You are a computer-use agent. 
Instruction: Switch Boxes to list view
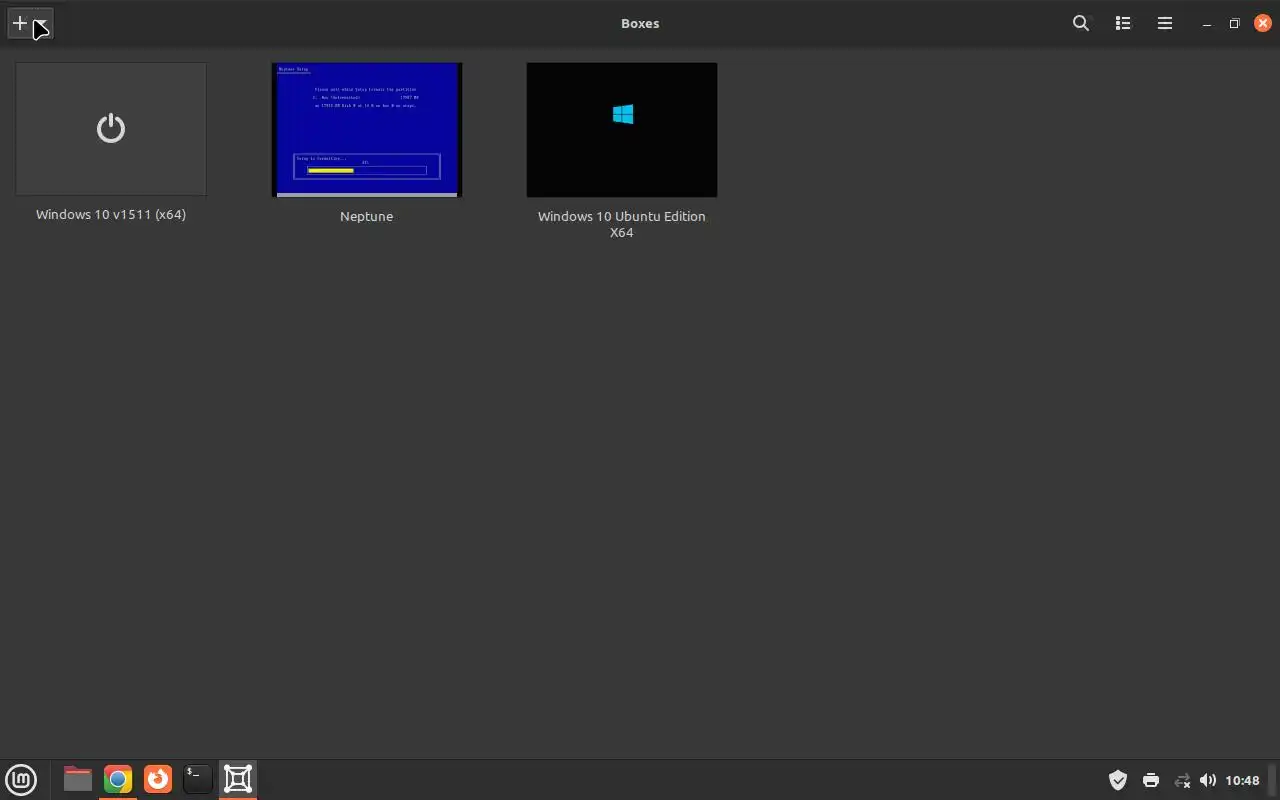click(x=1123, y=23)
